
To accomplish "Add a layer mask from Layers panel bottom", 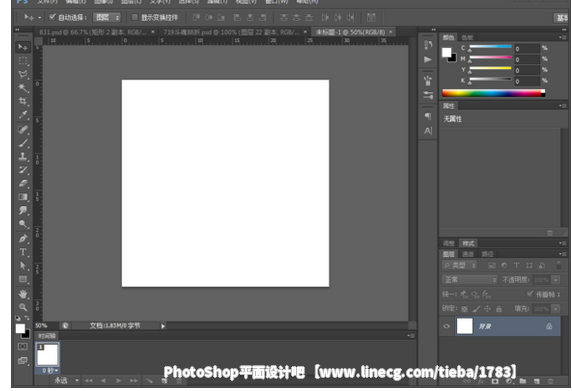I will click(x=495, y=381).
